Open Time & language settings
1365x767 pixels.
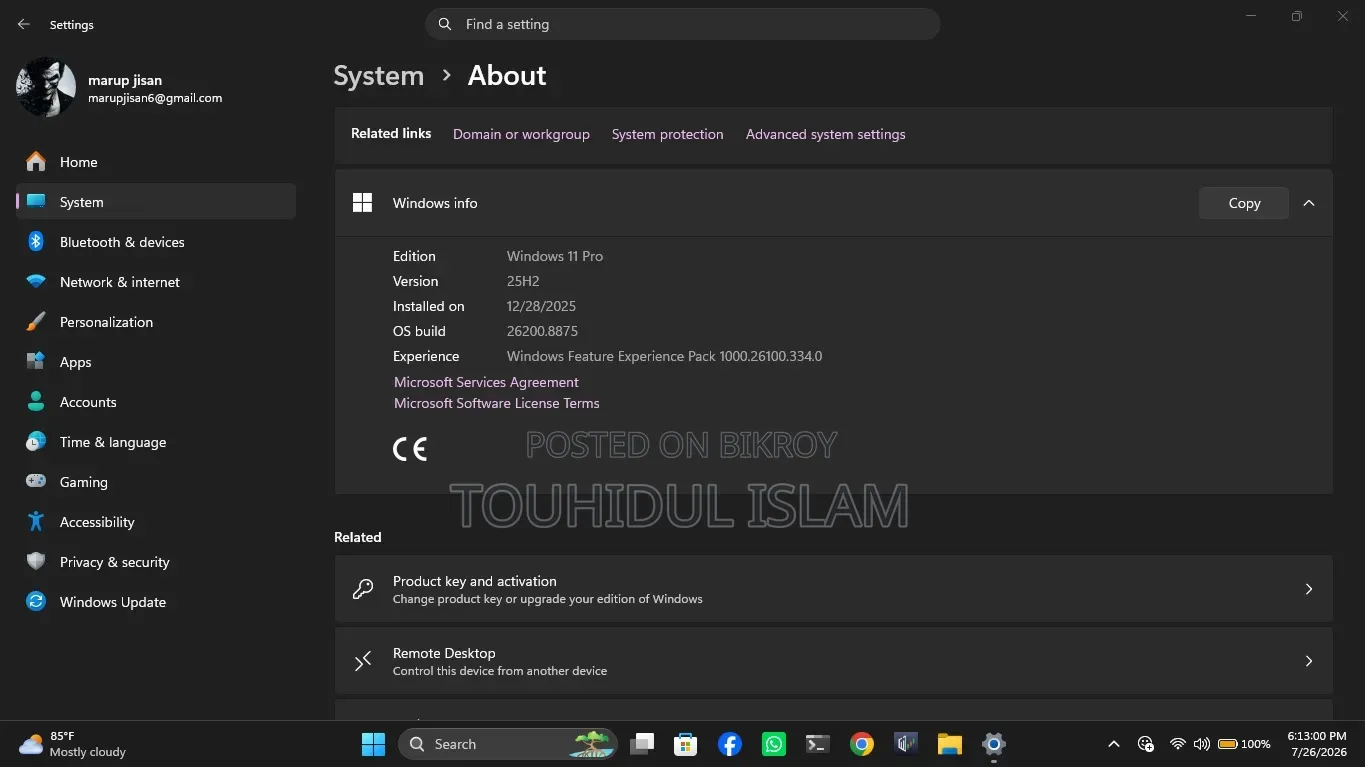click(156, 442)
